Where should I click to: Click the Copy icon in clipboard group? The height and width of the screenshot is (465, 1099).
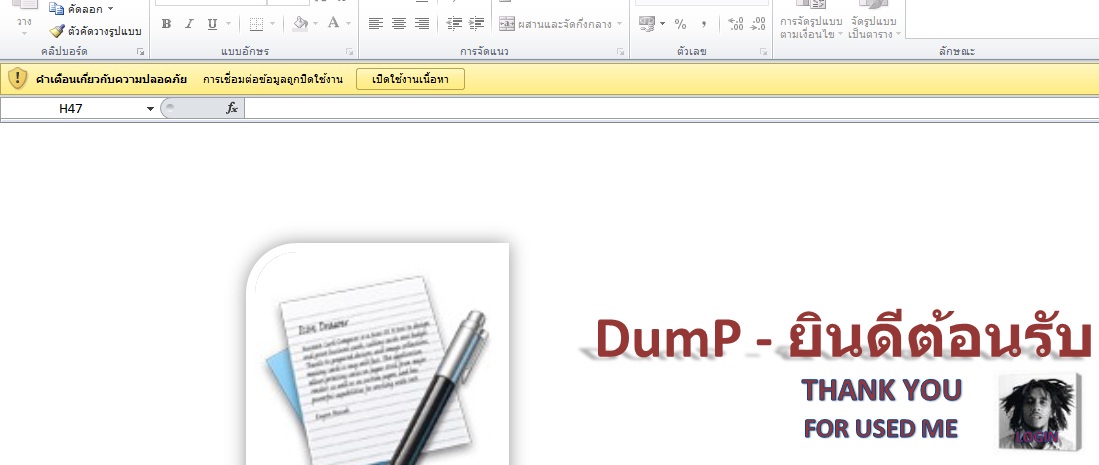pos(57,9)
